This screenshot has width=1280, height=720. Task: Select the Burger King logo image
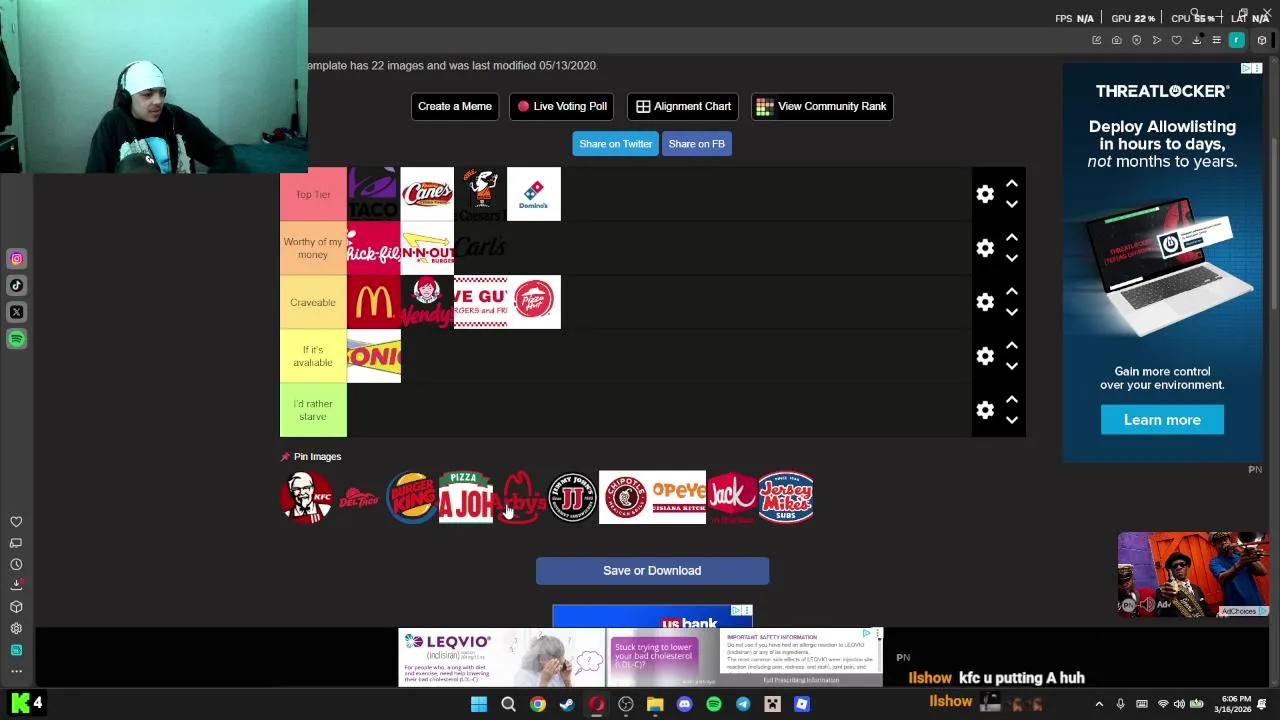(x=411, y=497)
